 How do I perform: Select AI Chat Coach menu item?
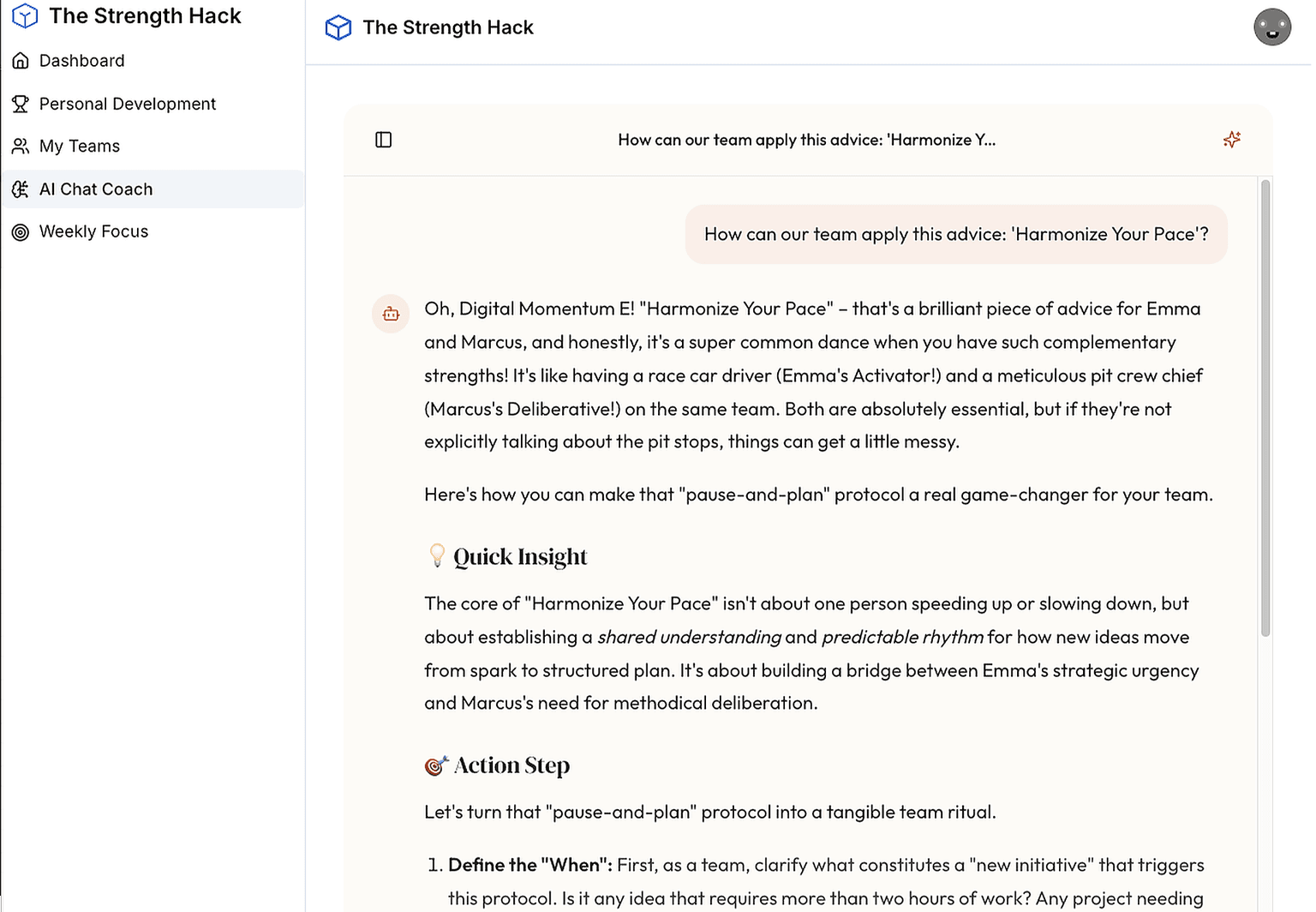pos(96,189)
